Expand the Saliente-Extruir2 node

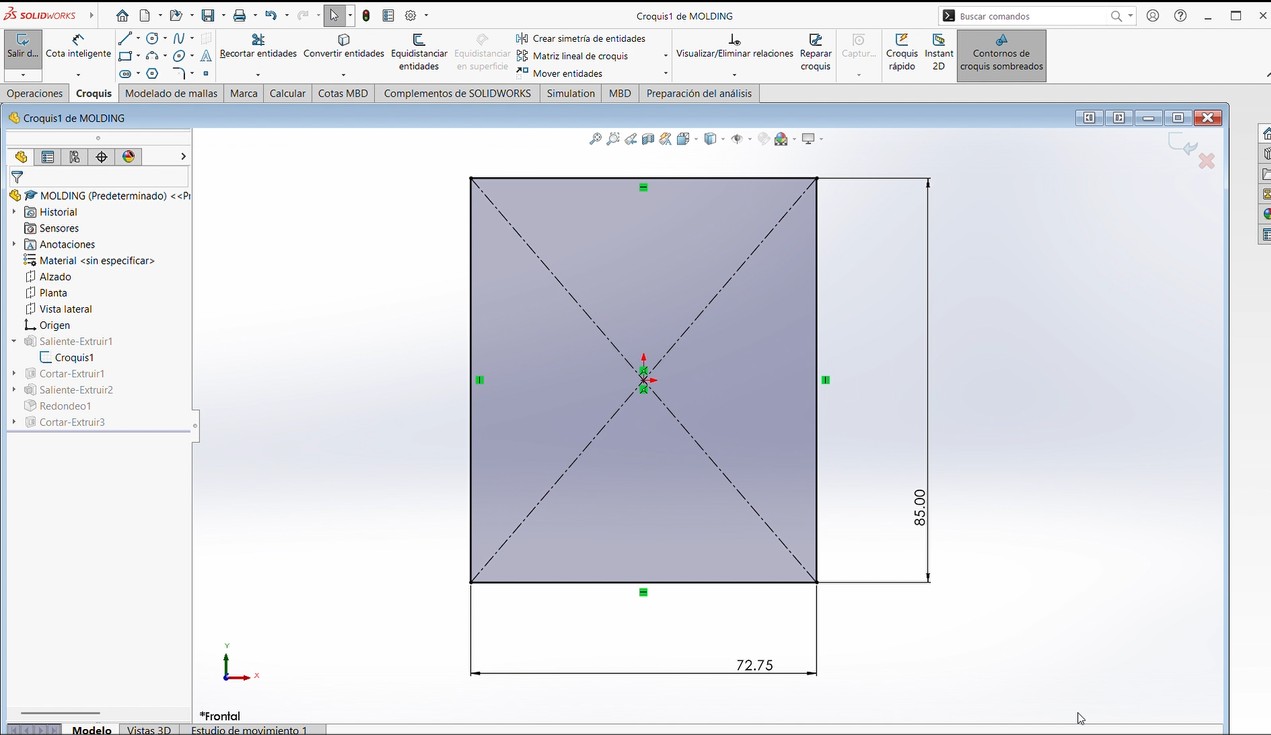(14, 389)
